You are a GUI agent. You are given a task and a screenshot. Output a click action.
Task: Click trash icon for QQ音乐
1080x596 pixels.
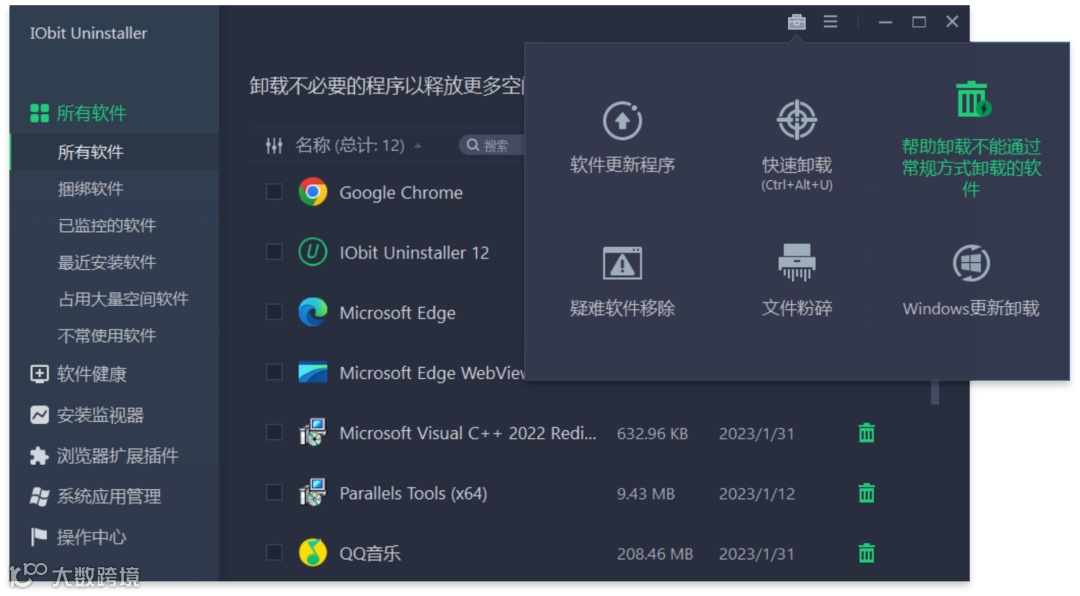click(866, 553)
